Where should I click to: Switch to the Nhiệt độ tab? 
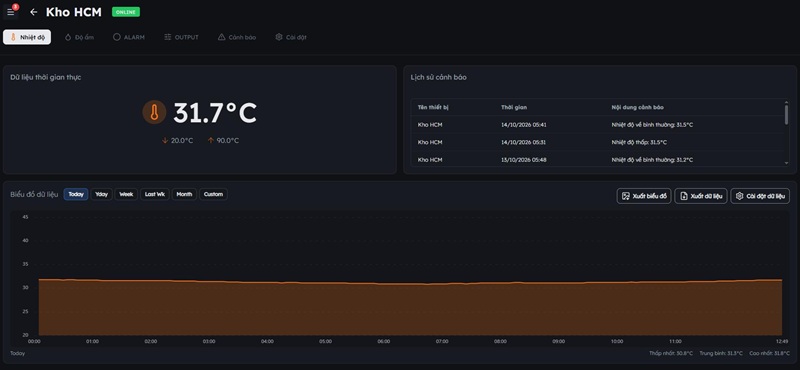tap(27, 37)
